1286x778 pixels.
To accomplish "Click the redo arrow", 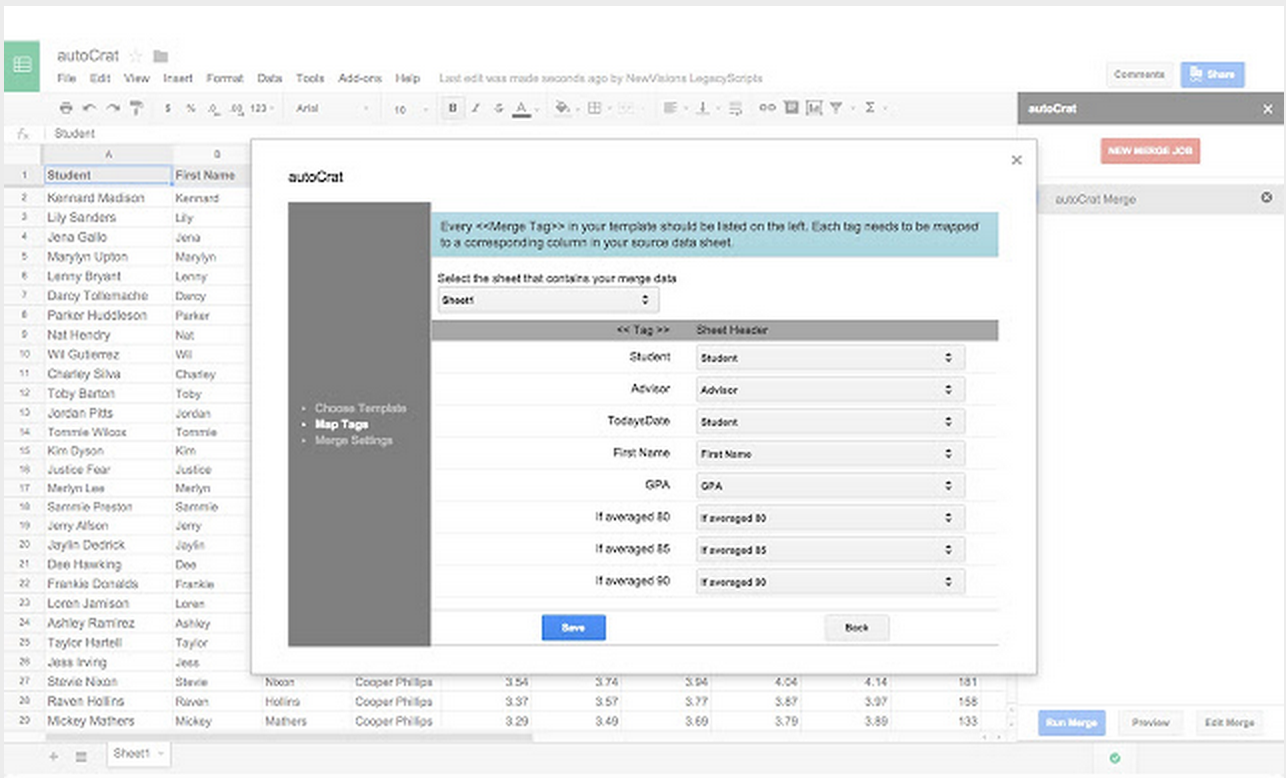I will 113,108.
